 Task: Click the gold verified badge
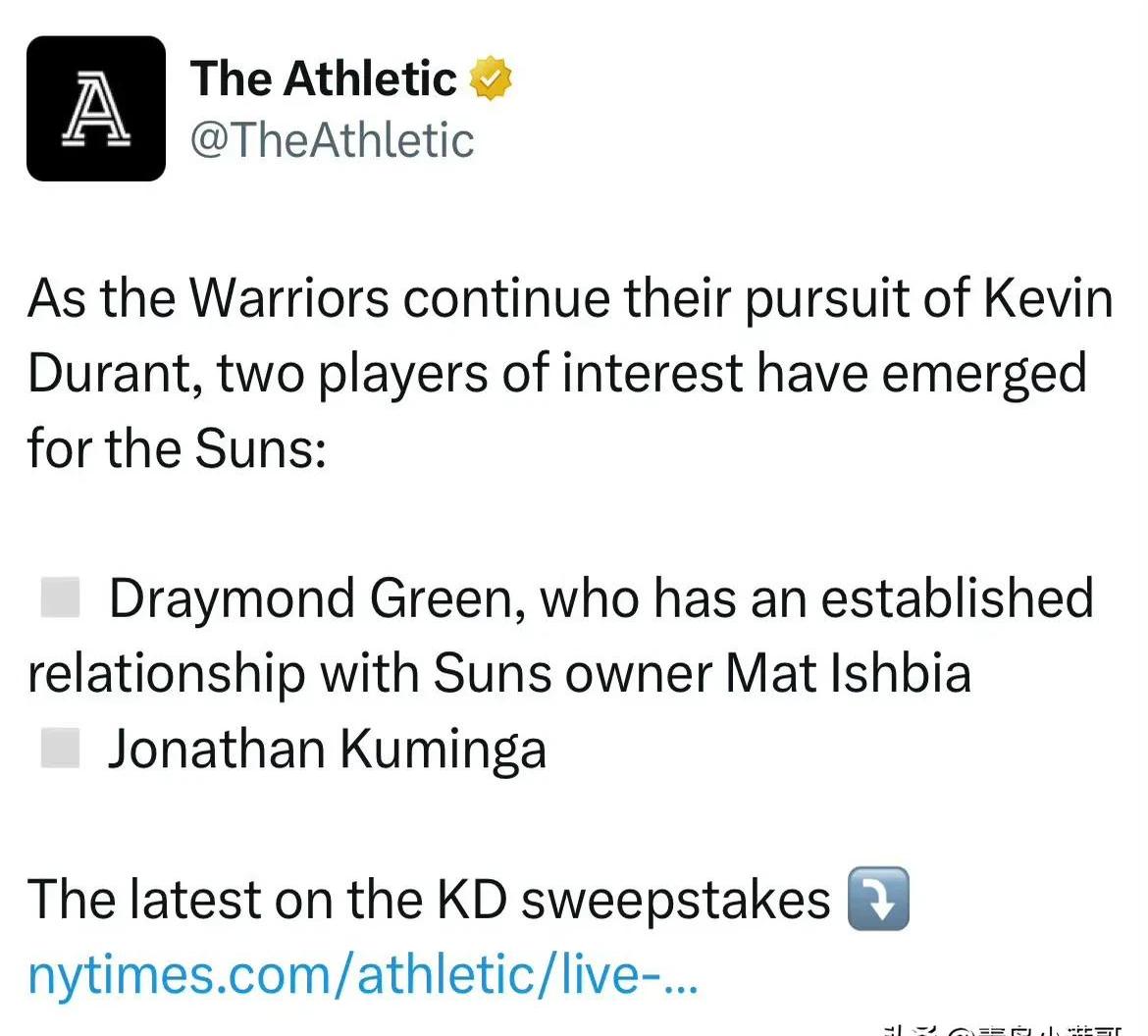point(490,78)
